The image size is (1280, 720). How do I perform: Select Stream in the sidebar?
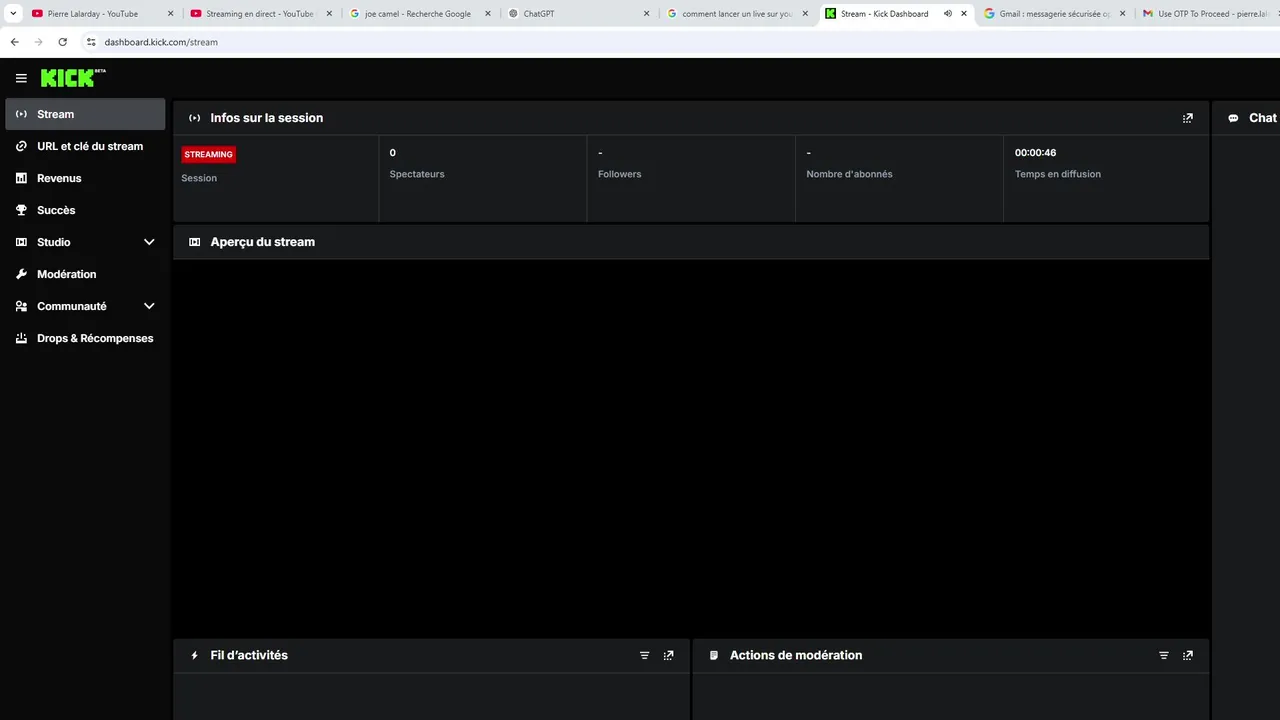[x=85, y=114]
